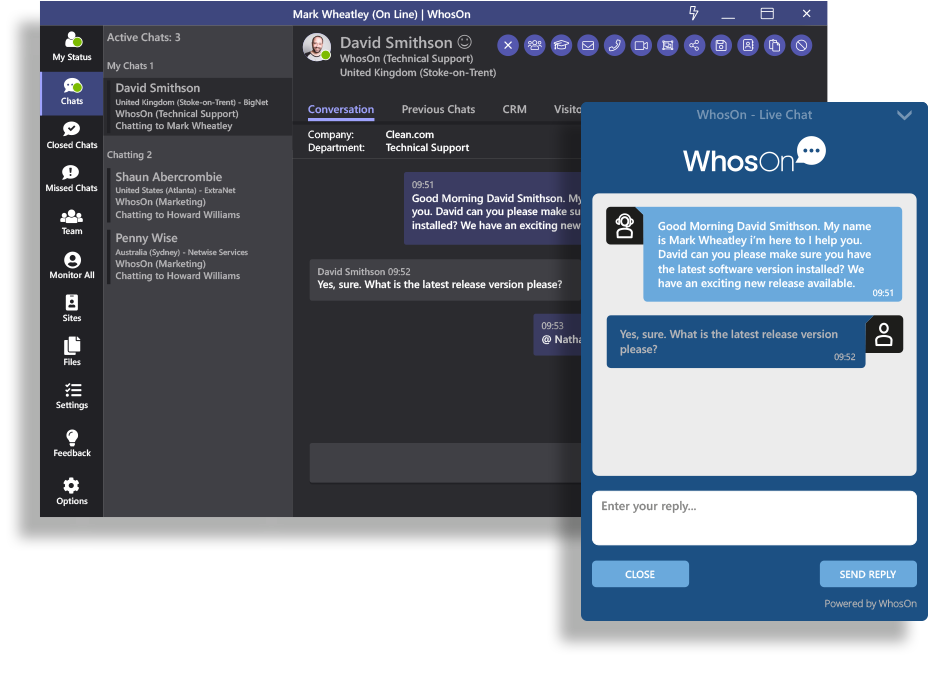The image size is (930, 675).
Task: Open Closed Chats in the sidebar
Action: [x=72, y=135]
